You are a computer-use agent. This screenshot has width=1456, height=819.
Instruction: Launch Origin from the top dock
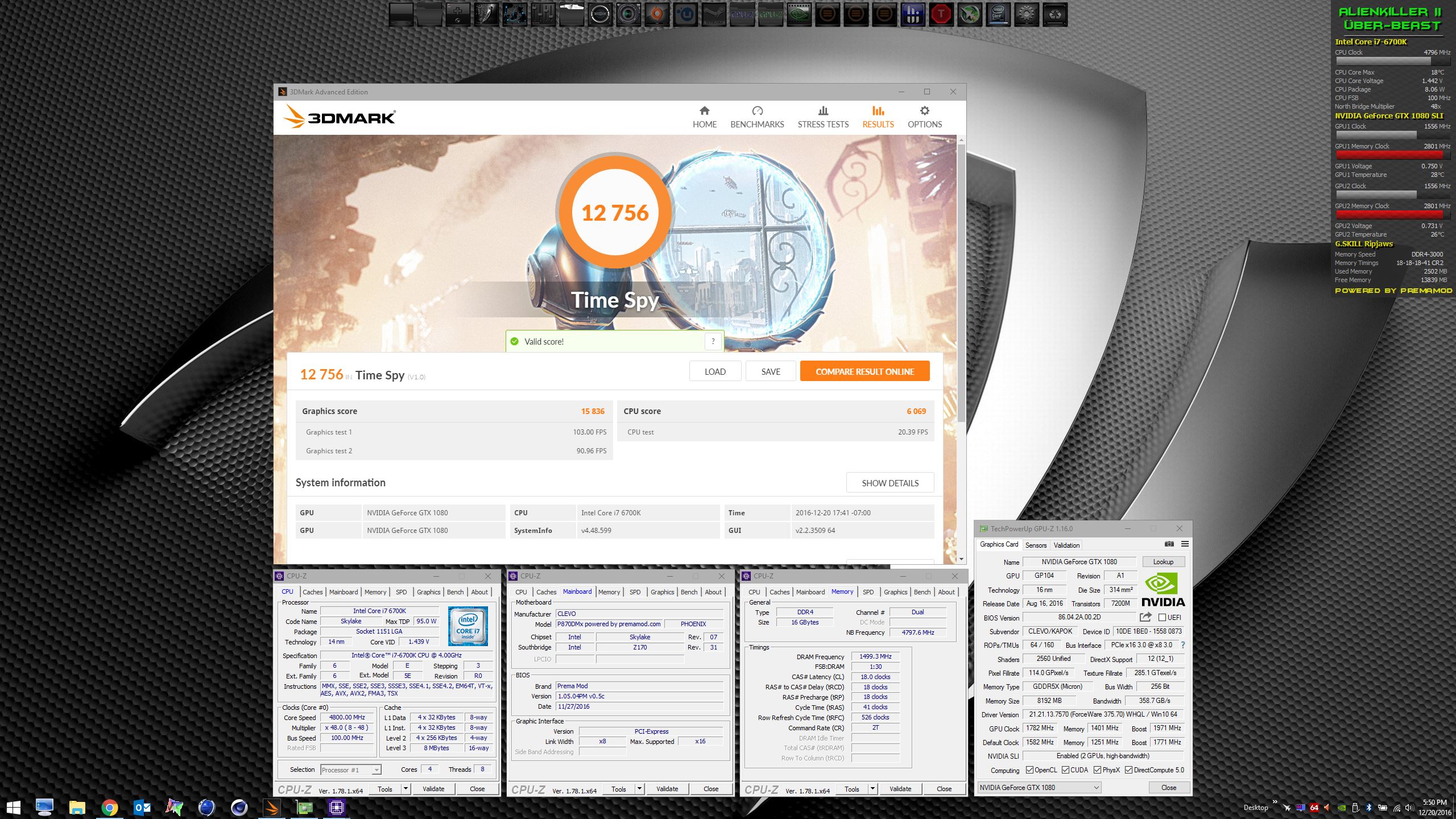[657, 14]
